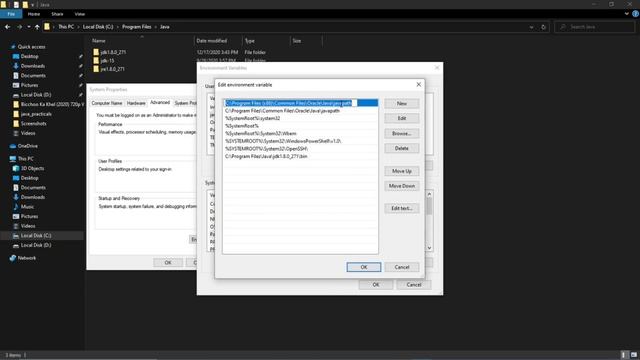Viewport: 640px width, 360px height.
Task: Click OK in System Properties window
Action: pos(168,262)
